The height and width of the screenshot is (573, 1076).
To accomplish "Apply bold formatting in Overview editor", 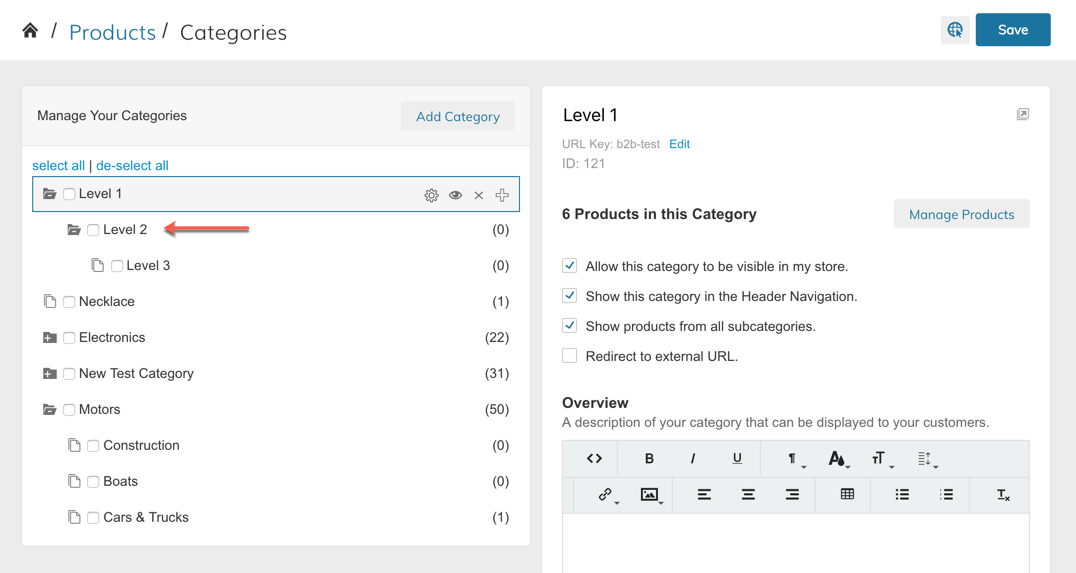I will pyautogui.click(x=649, y=459).
